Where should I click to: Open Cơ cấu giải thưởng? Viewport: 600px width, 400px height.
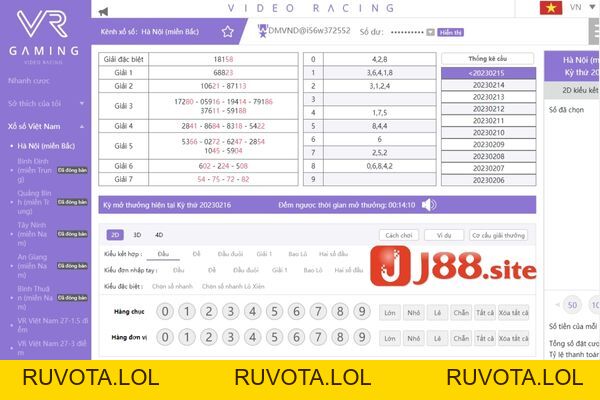click(x=498, y=235)
